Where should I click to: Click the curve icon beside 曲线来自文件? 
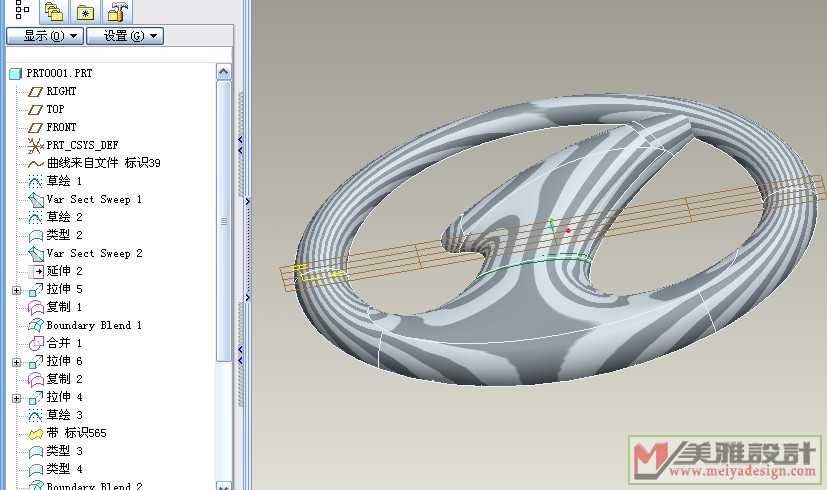pos(35,164)
